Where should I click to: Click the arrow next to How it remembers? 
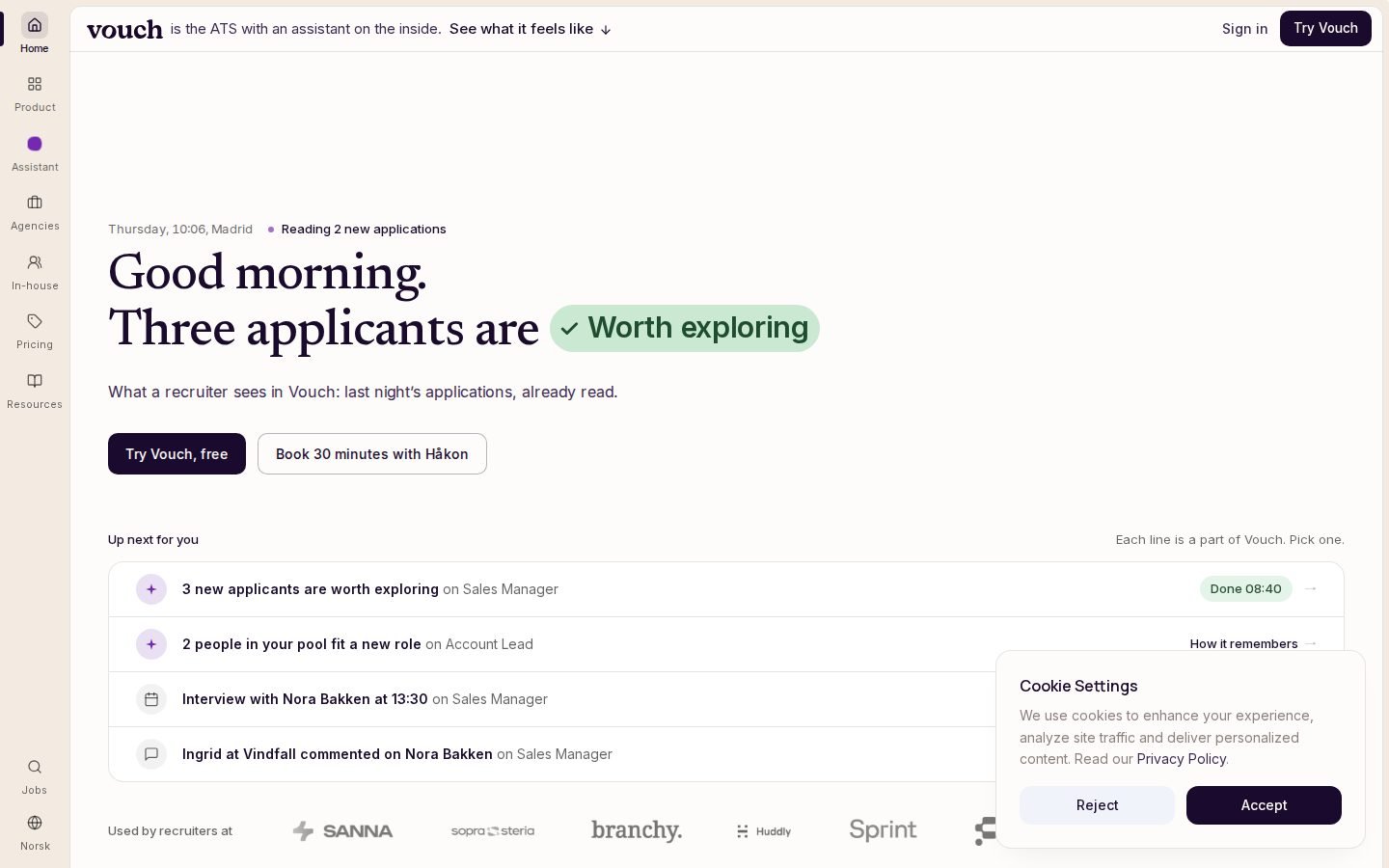coord(1310,643)
